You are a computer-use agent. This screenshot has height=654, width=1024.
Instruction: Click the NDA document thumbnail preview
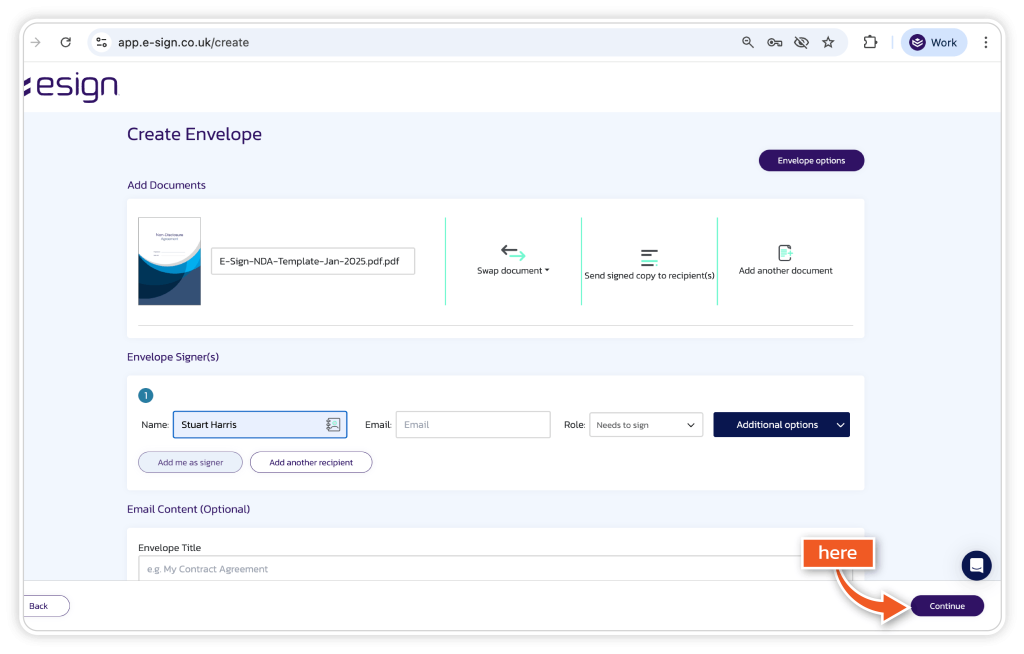pyautogui.click(x=169, y=261)
